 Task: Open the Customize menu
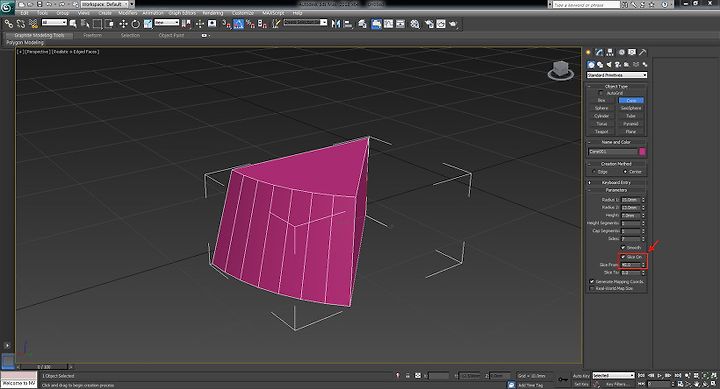click(x=243, y=13)
